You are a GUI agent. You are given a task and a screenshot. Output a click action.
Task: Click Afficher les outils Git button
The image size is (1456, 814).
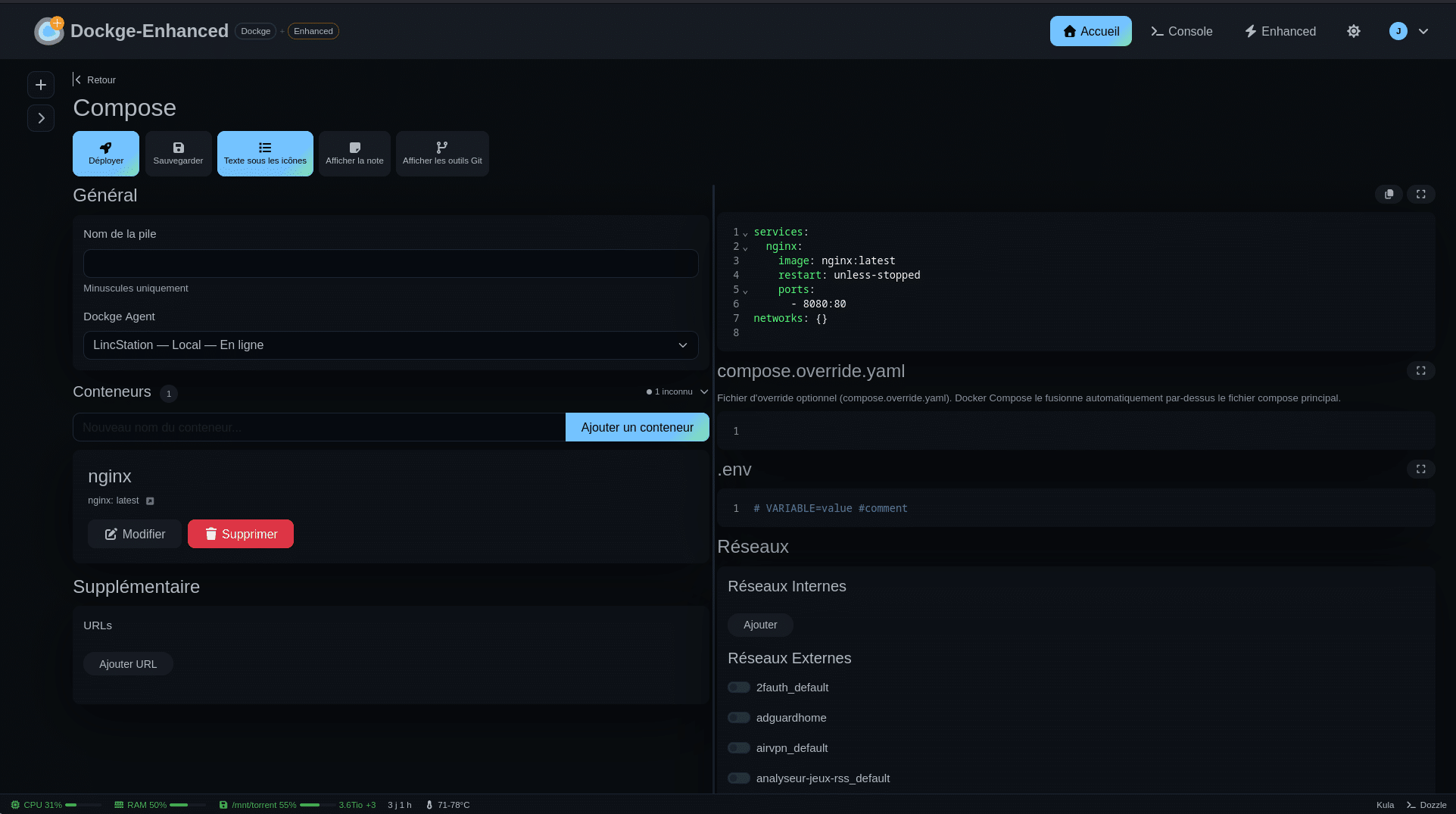pos(442,154)
